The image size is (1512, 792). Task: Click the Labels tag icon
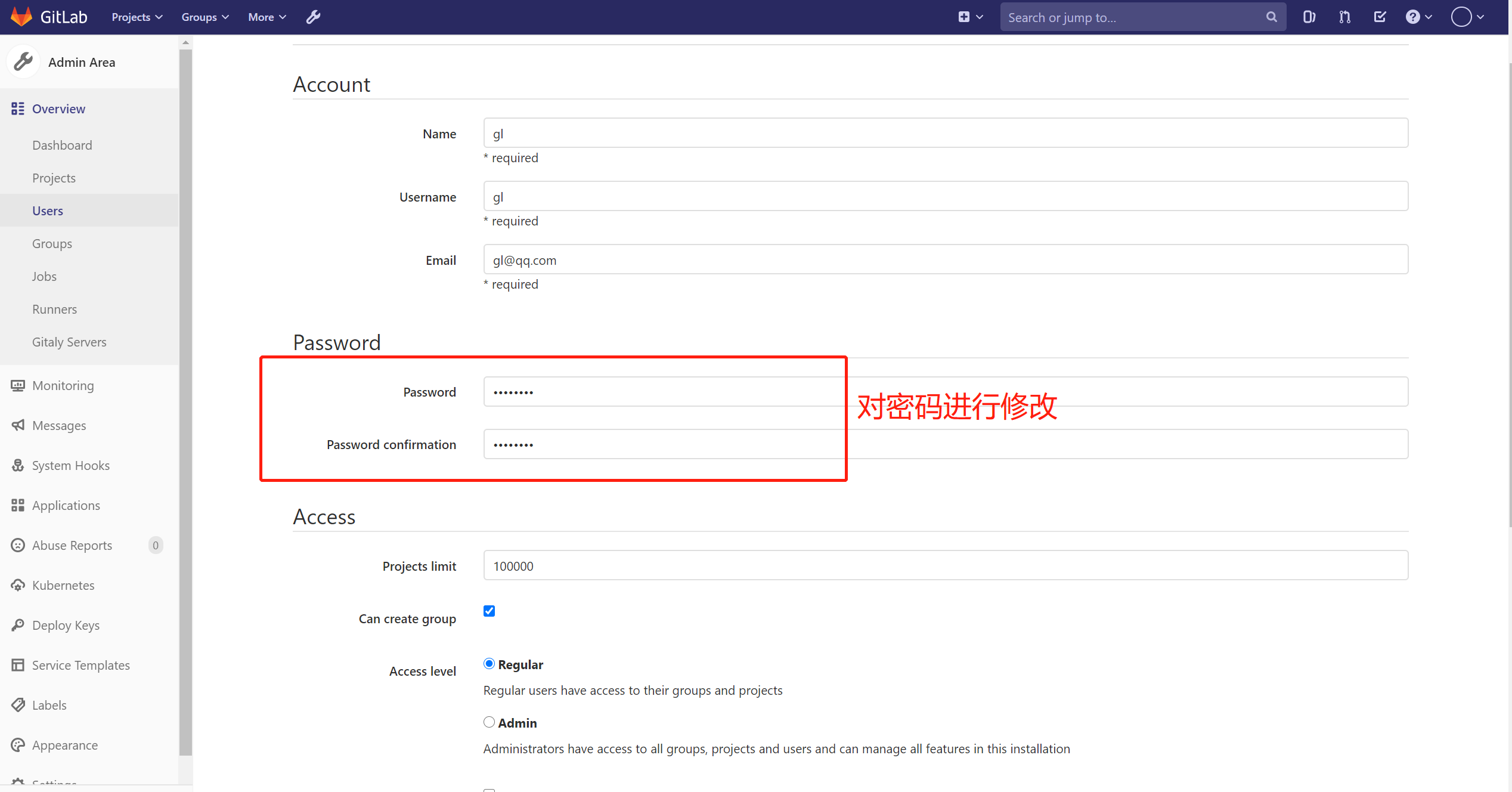click(x=18, y=705)
